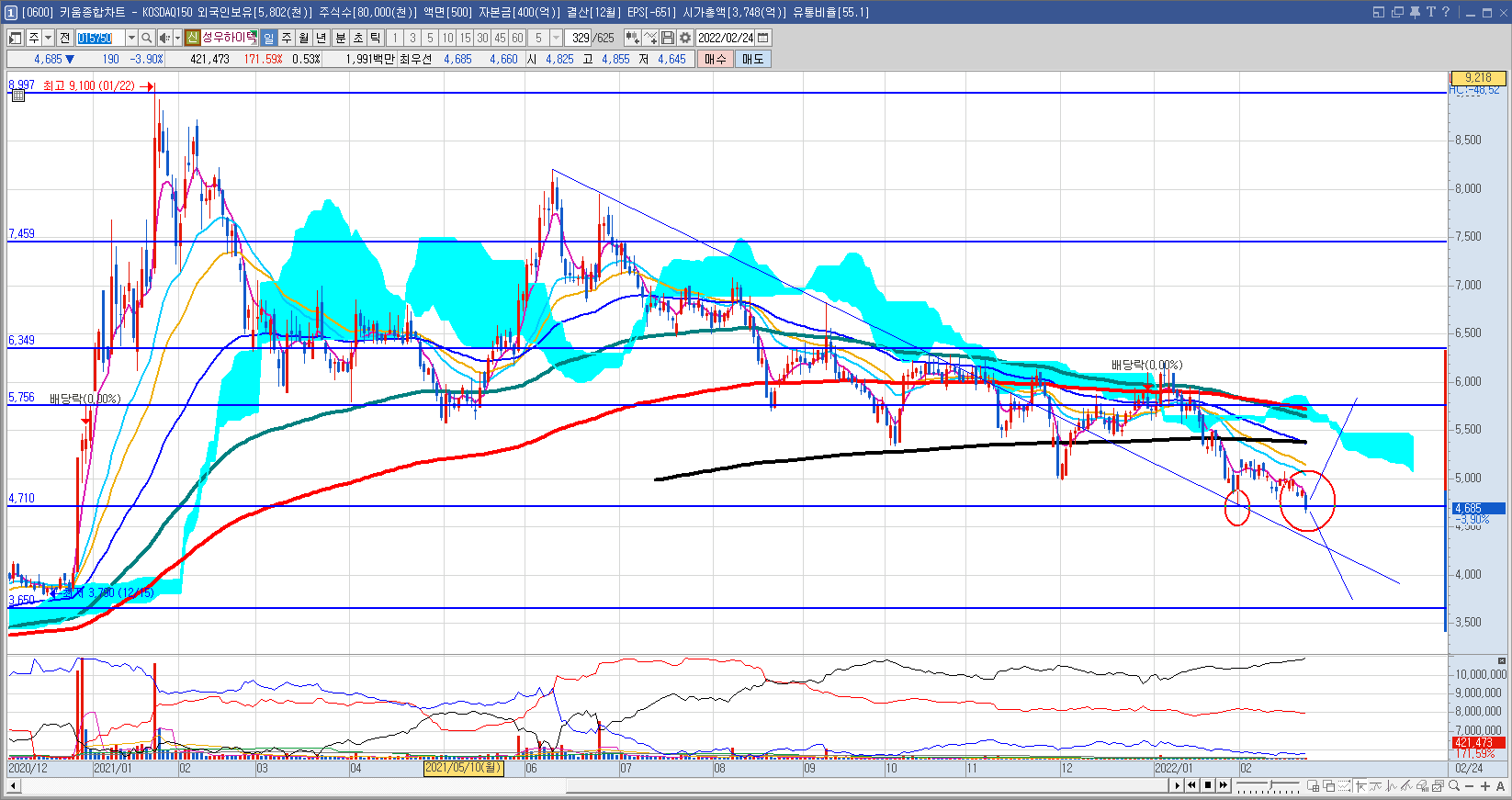1512x800 pixels.
Task: Rewind the chart replay
Action: 1191,785
